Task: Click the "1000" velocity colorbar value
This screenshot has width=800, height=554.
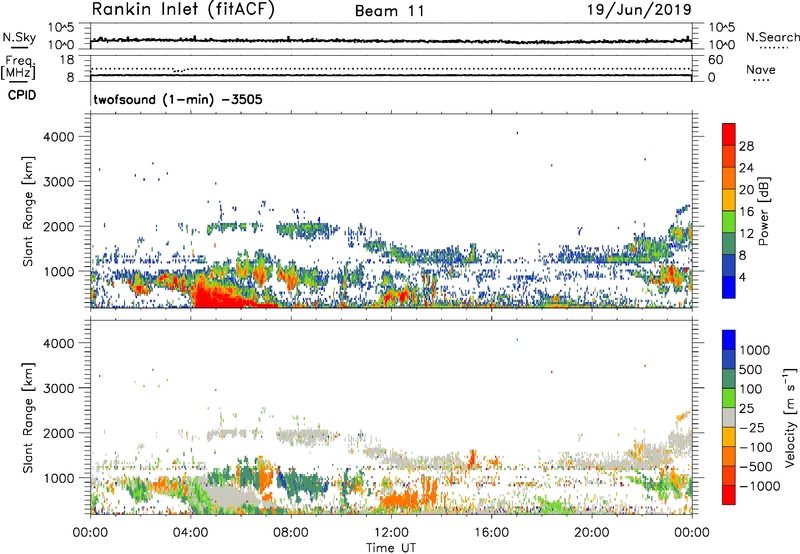Action: point(755,350)
